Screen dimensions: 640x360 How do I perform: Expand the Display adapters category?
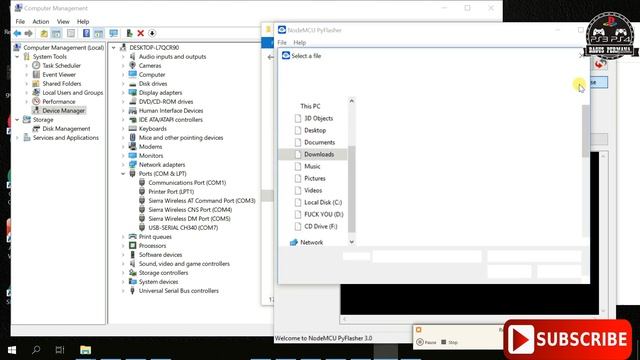(x=123, y=93)
